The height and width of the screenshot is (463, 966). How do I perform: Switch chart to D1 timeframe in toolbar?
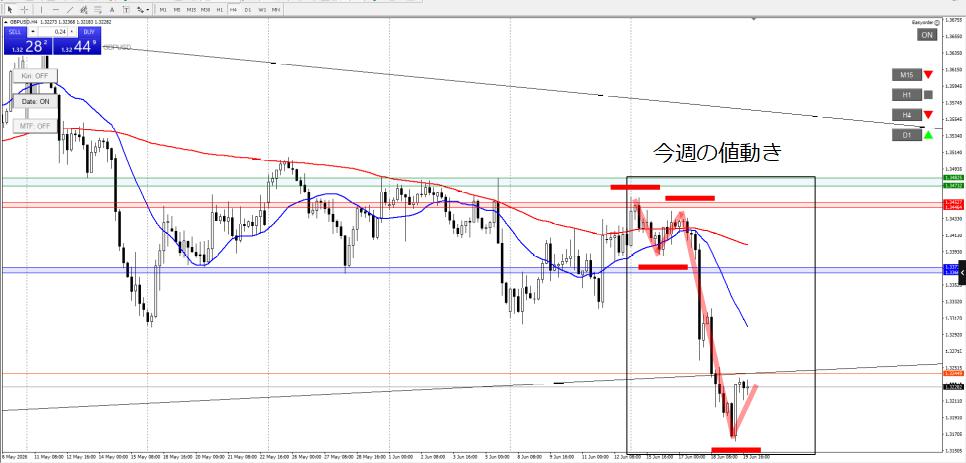[x=248, y=9]
